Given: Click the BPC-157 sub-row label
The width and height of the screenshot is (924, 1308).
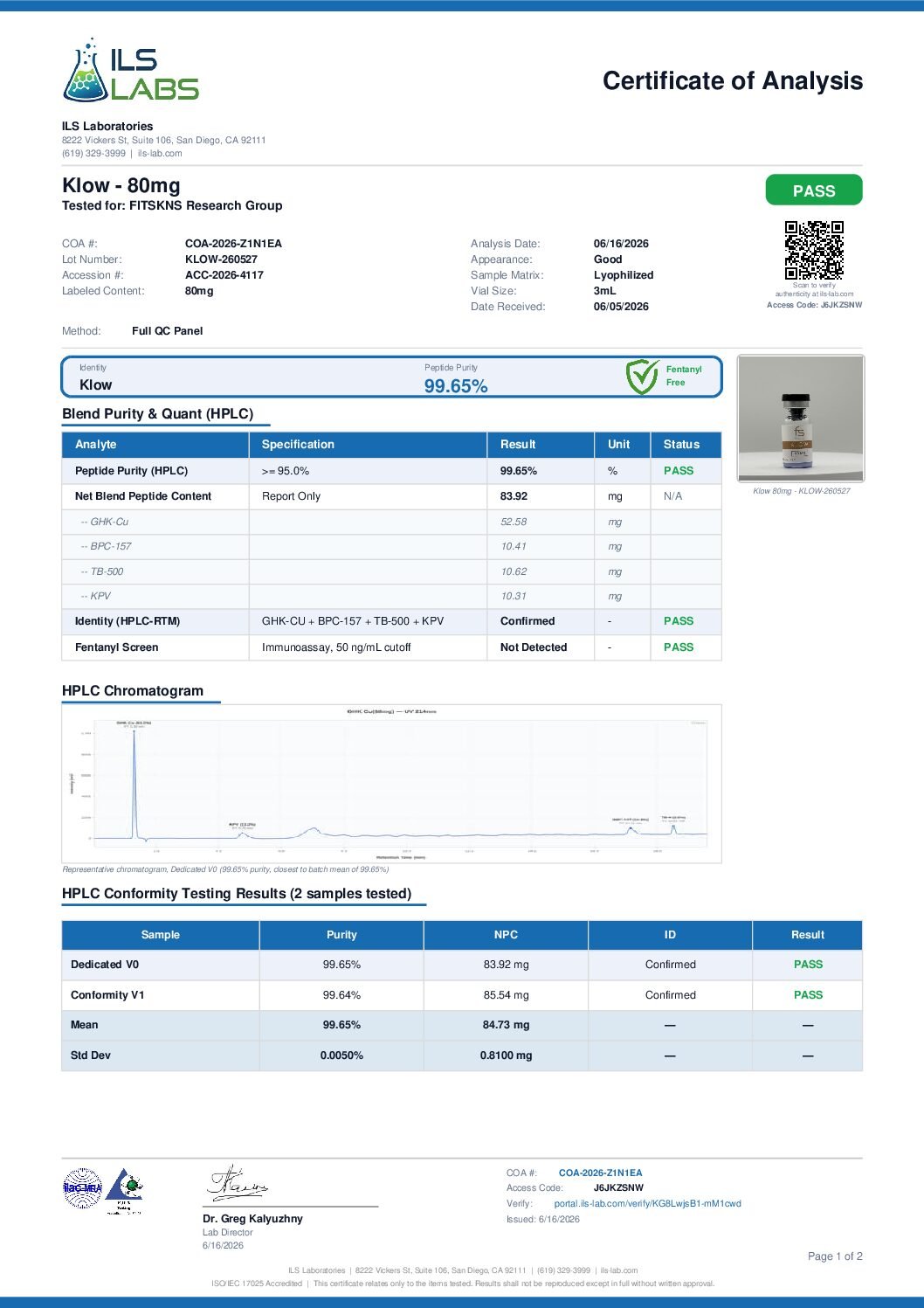Looking at the screenshot, I should 106,546.
